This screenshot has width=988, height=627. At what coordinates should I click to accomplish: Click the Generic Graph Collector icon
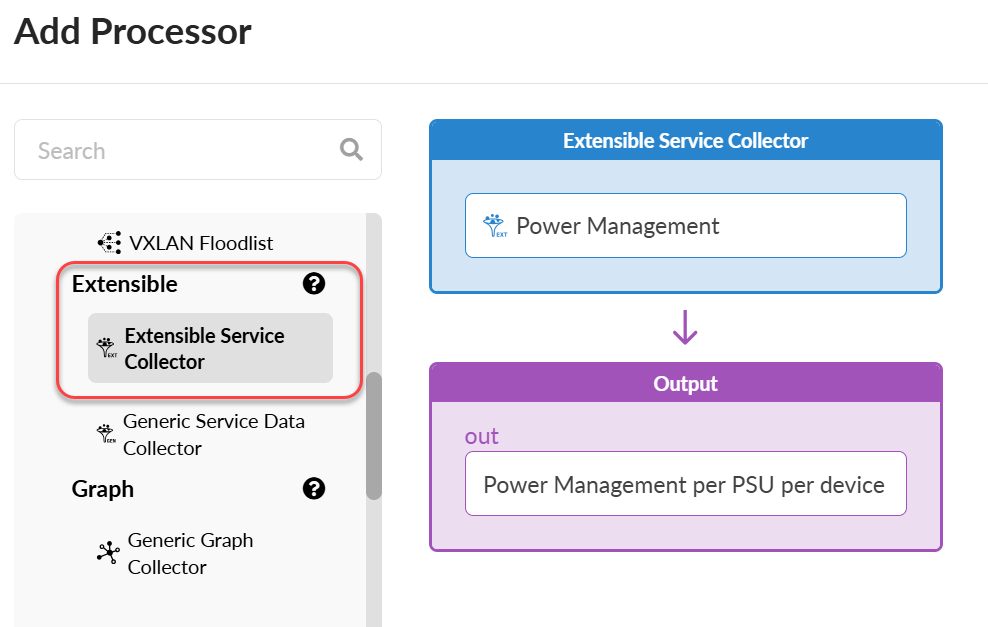coord(108,553)
